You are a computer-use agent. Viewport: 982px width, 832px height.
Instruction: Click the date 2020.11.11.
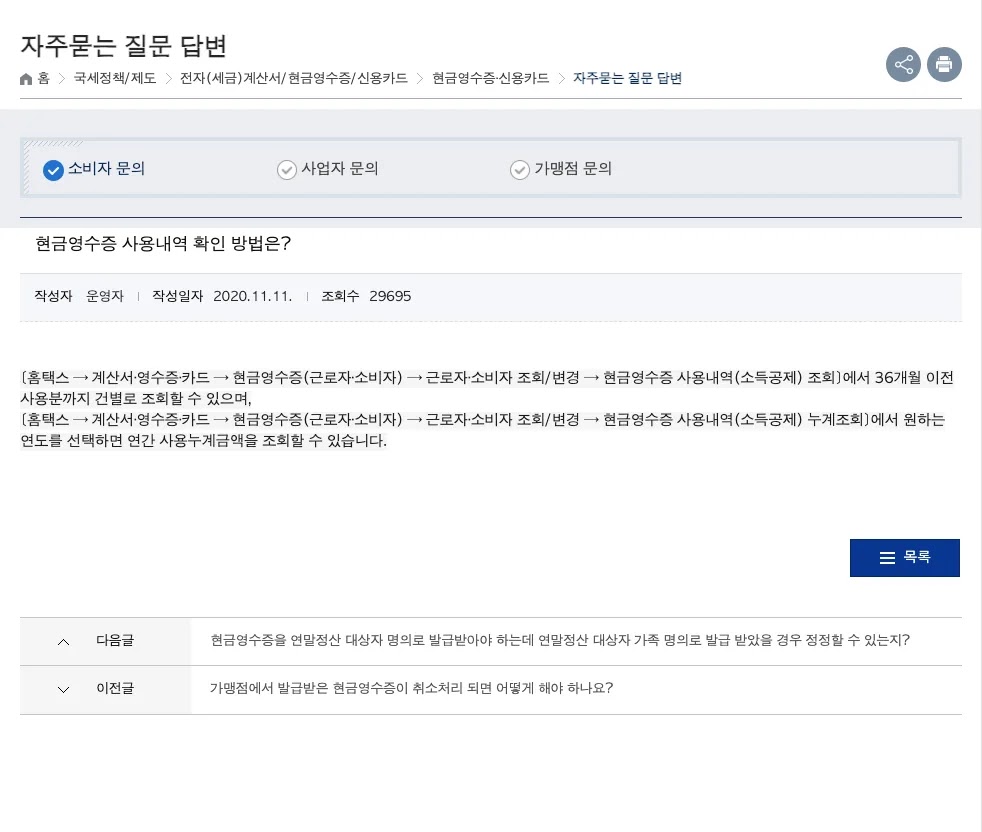point(253,296)
